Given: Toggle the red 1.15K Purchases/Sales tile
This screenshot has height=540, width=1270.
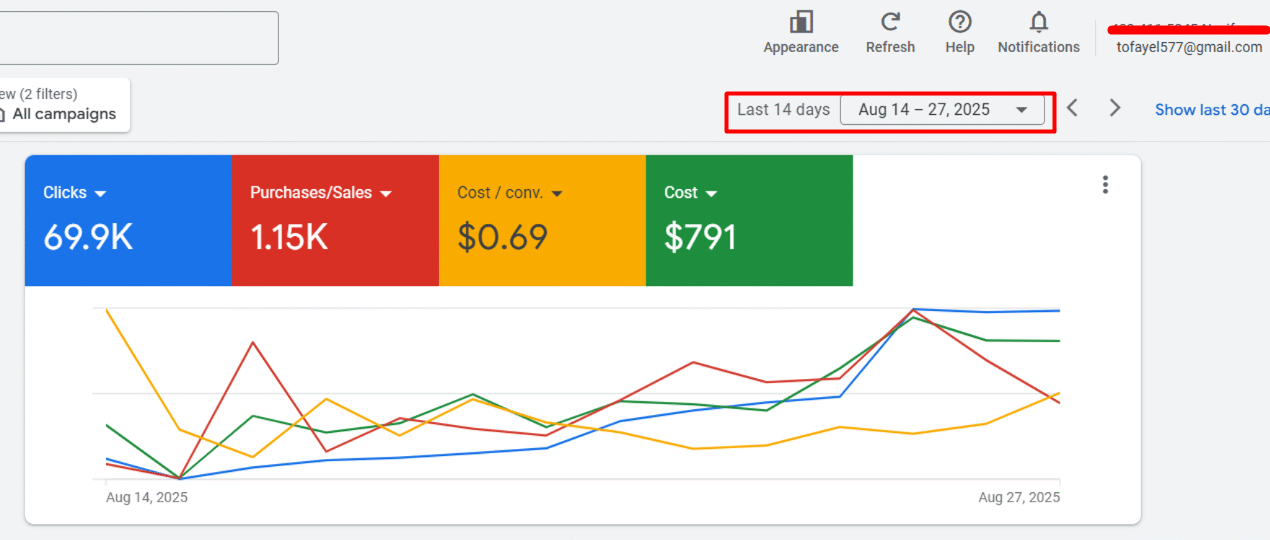Looking at the screenshot, I should [x=335, y=236].
